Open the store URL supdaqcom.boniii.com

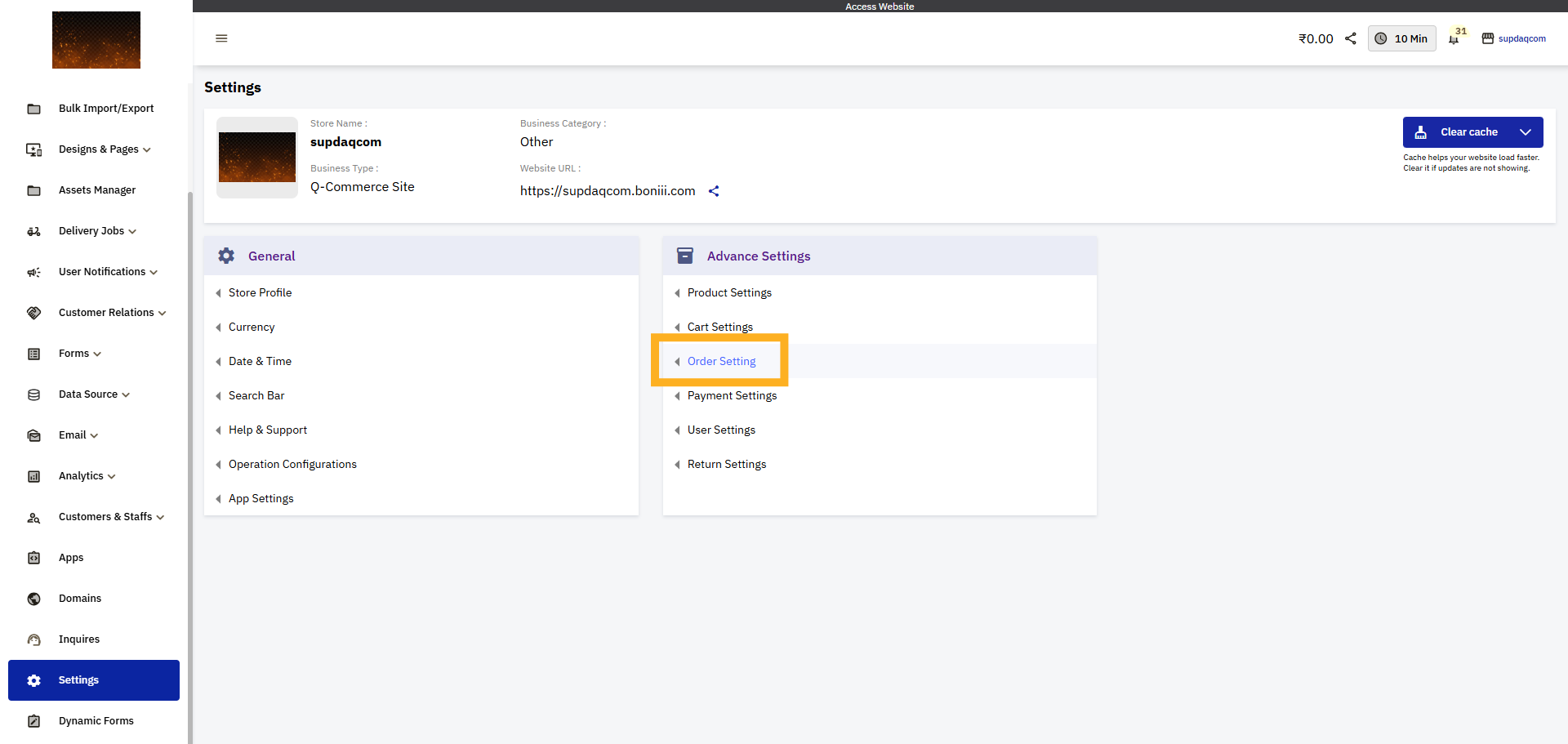(x=608, y=190)
